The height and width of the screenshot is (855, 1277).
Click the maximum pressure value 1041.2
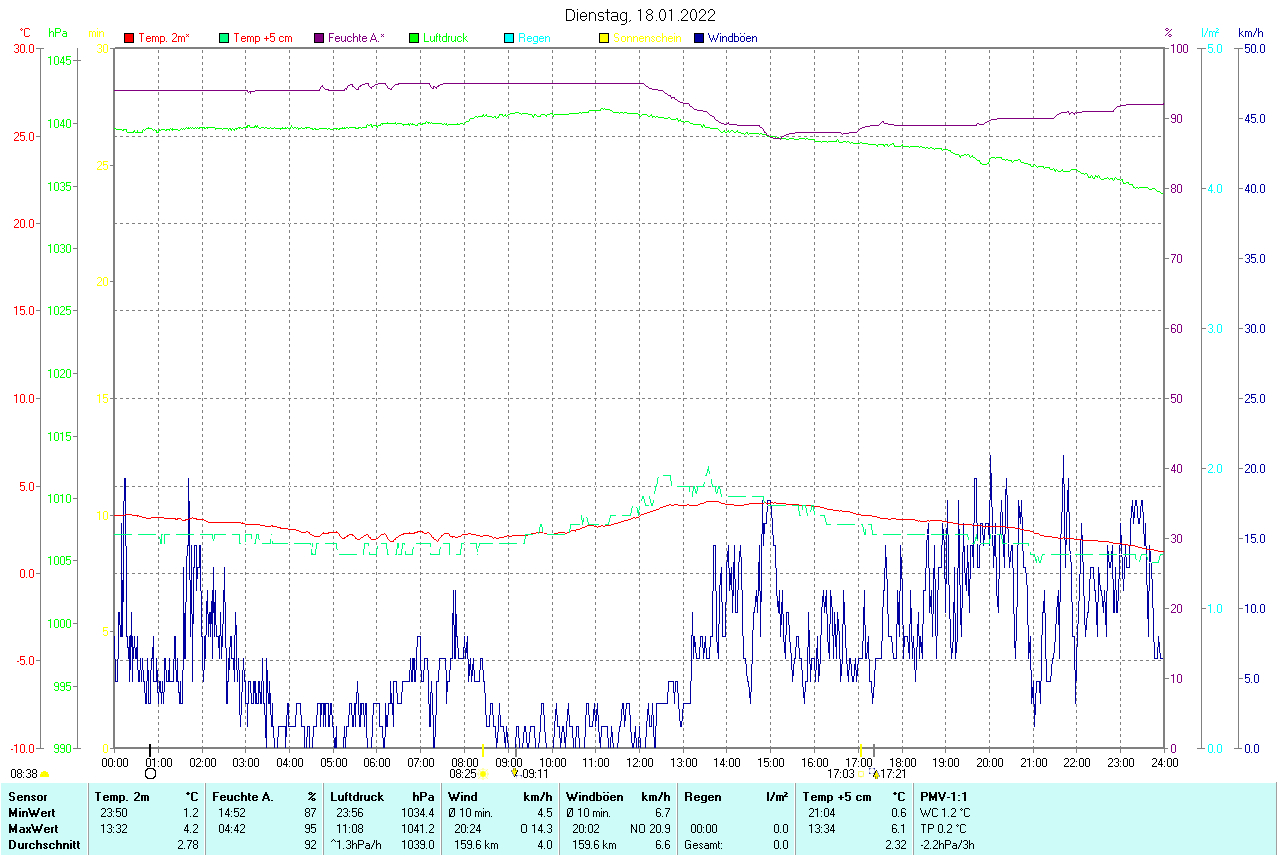click(417, 829)
